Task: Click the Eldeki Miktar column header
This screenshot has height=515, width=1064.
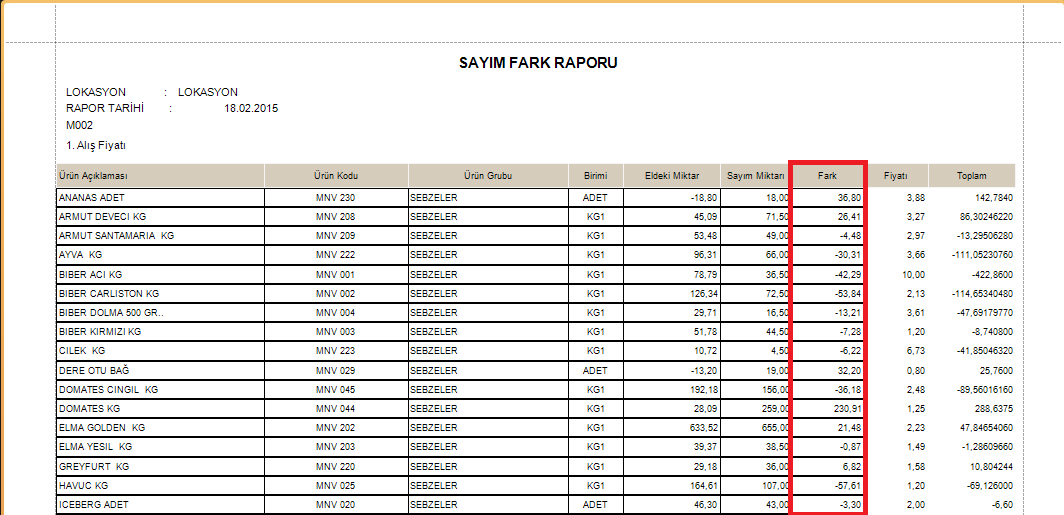Action: [x=672, y=176]
